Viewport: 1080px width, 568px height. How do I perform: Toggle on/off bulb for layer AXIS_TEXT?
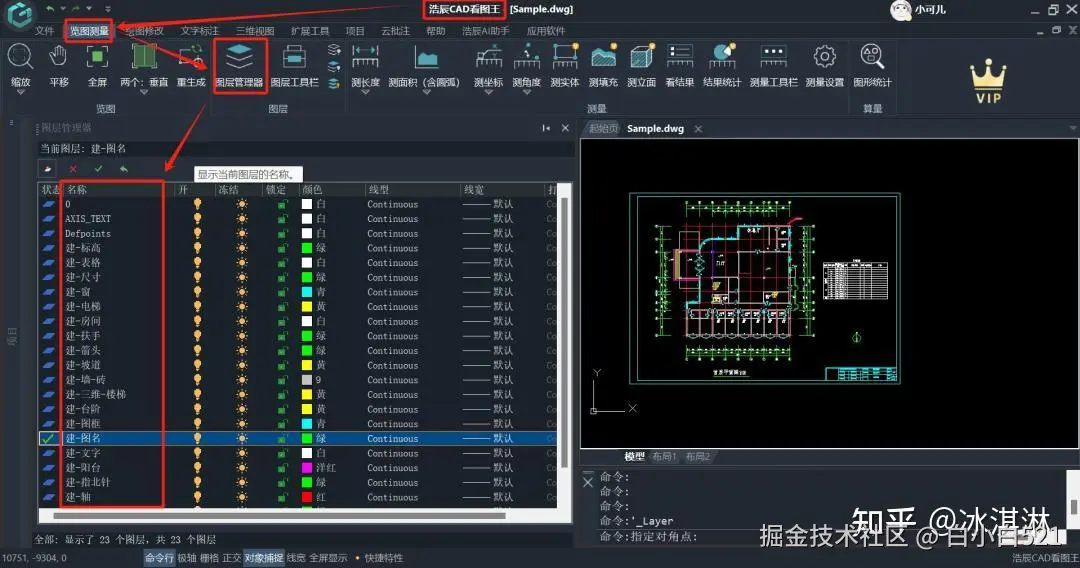tap(198, 219)
